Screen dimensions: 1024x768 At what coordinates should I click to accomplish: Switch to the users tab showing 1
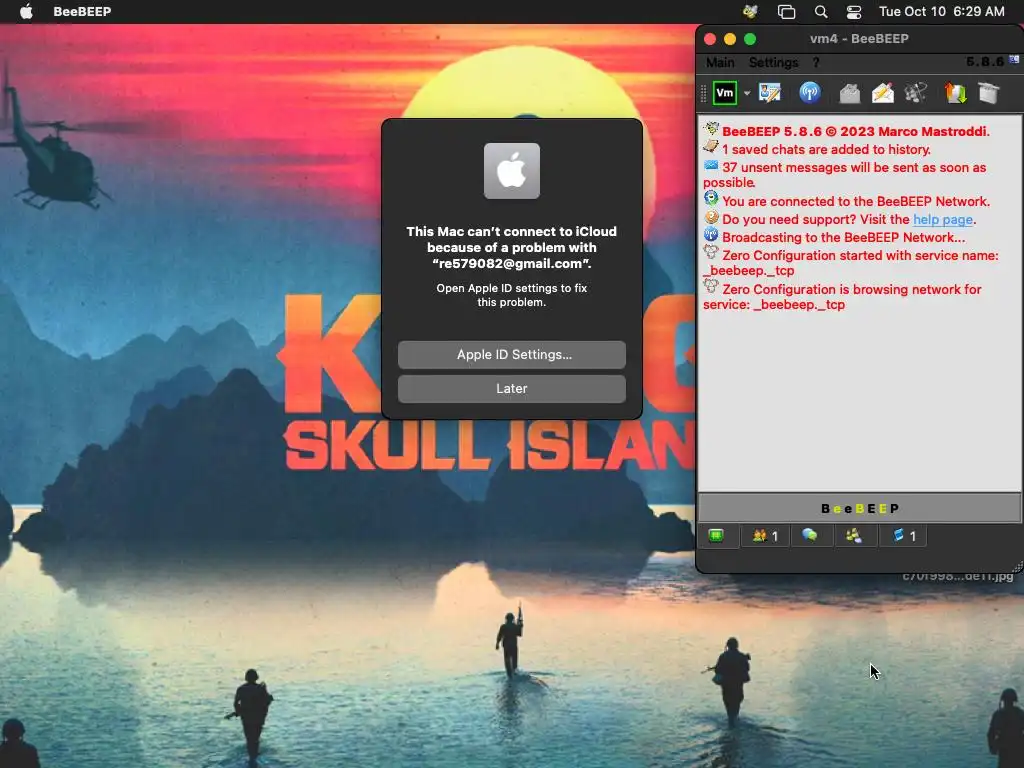765,536
